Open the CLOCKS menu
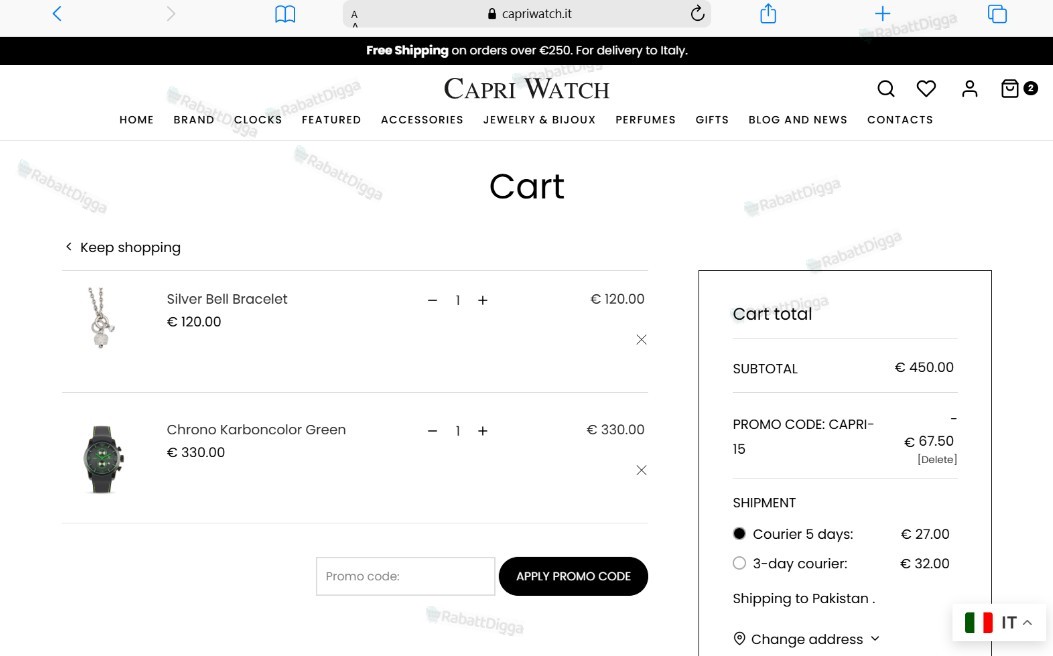The width and height of the screenshot is (1053, 656). coord(258,120)
